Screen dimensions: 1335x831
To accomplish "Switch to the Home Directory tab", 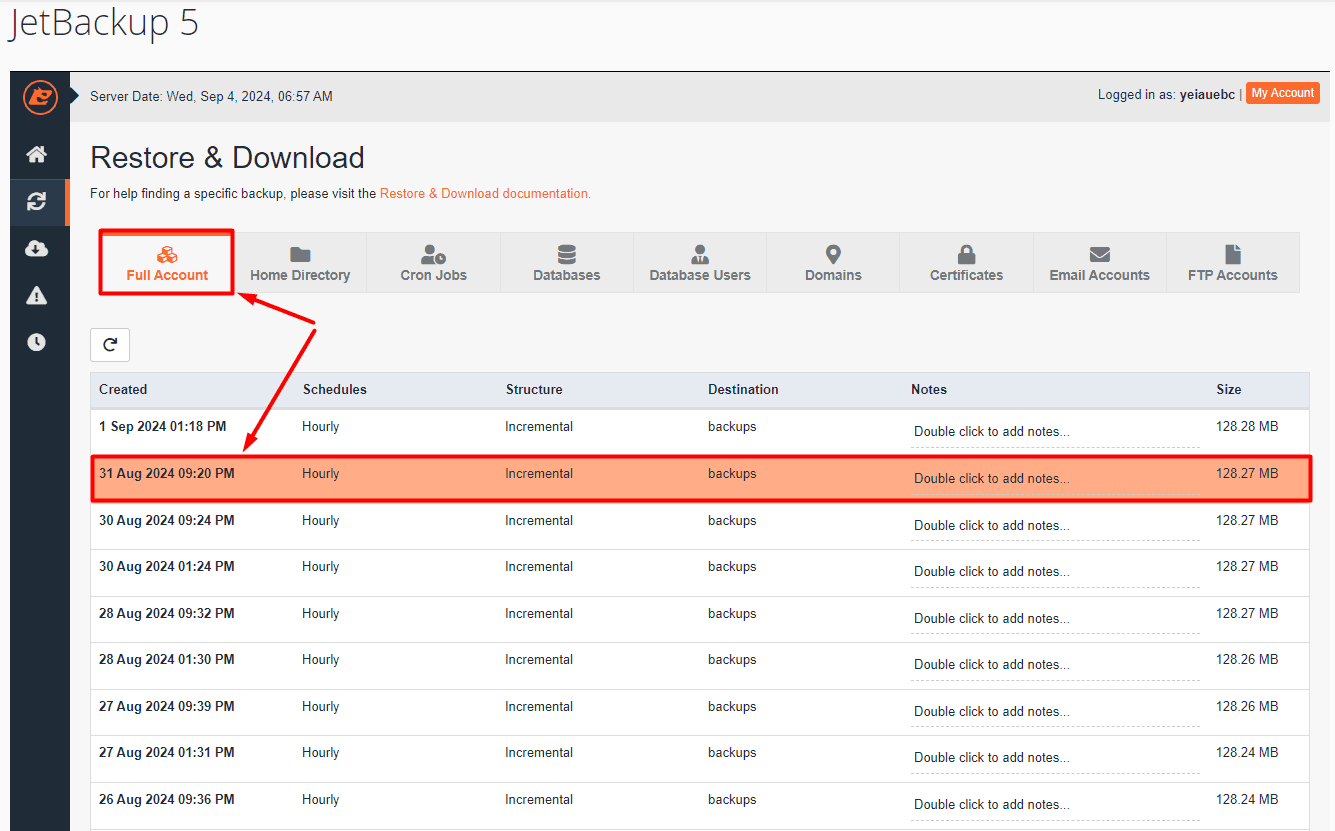I will point(300,263).
